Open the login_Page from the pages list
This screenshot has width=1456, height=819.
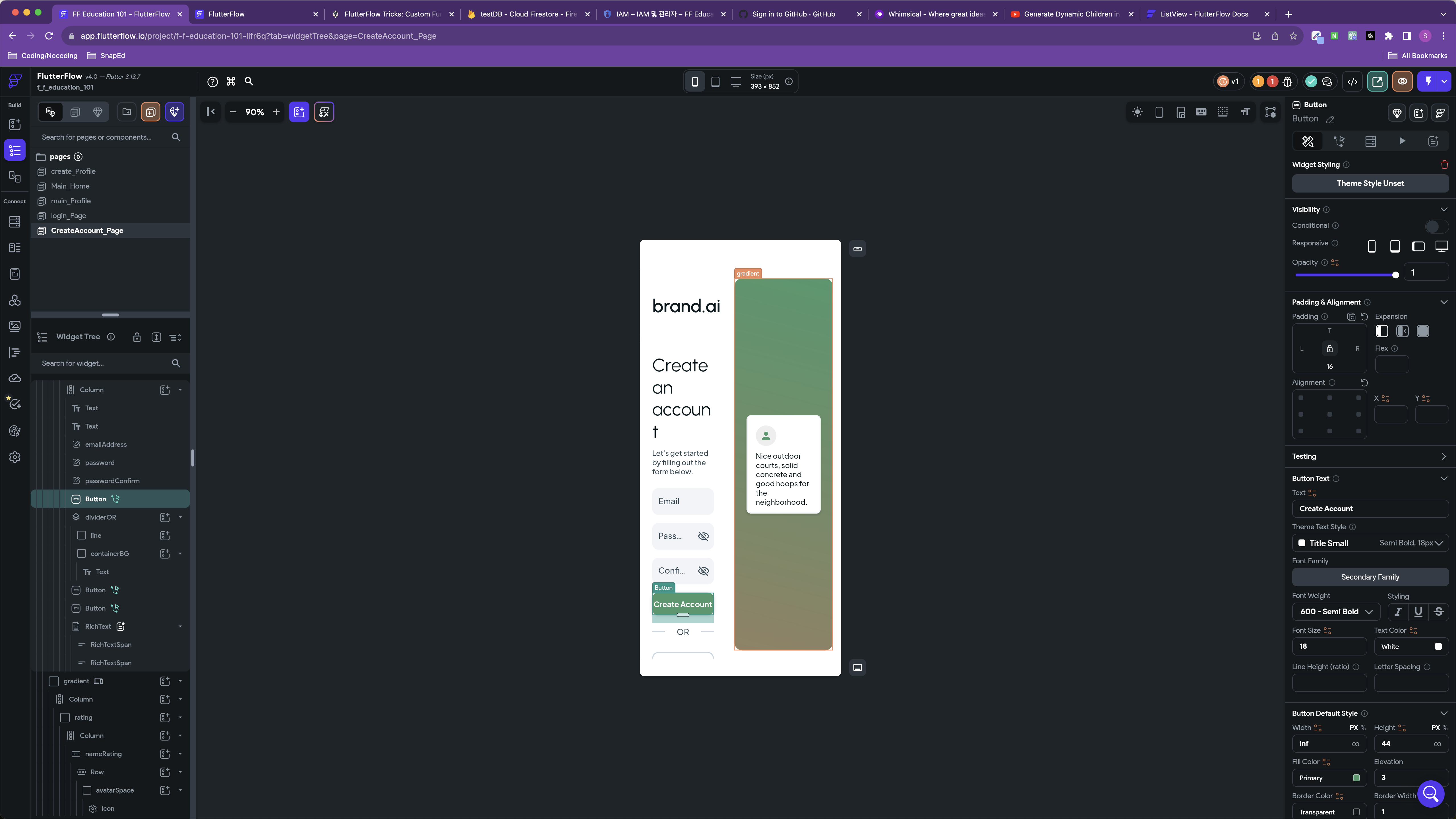pyautogui.click(x=68, y=215)
